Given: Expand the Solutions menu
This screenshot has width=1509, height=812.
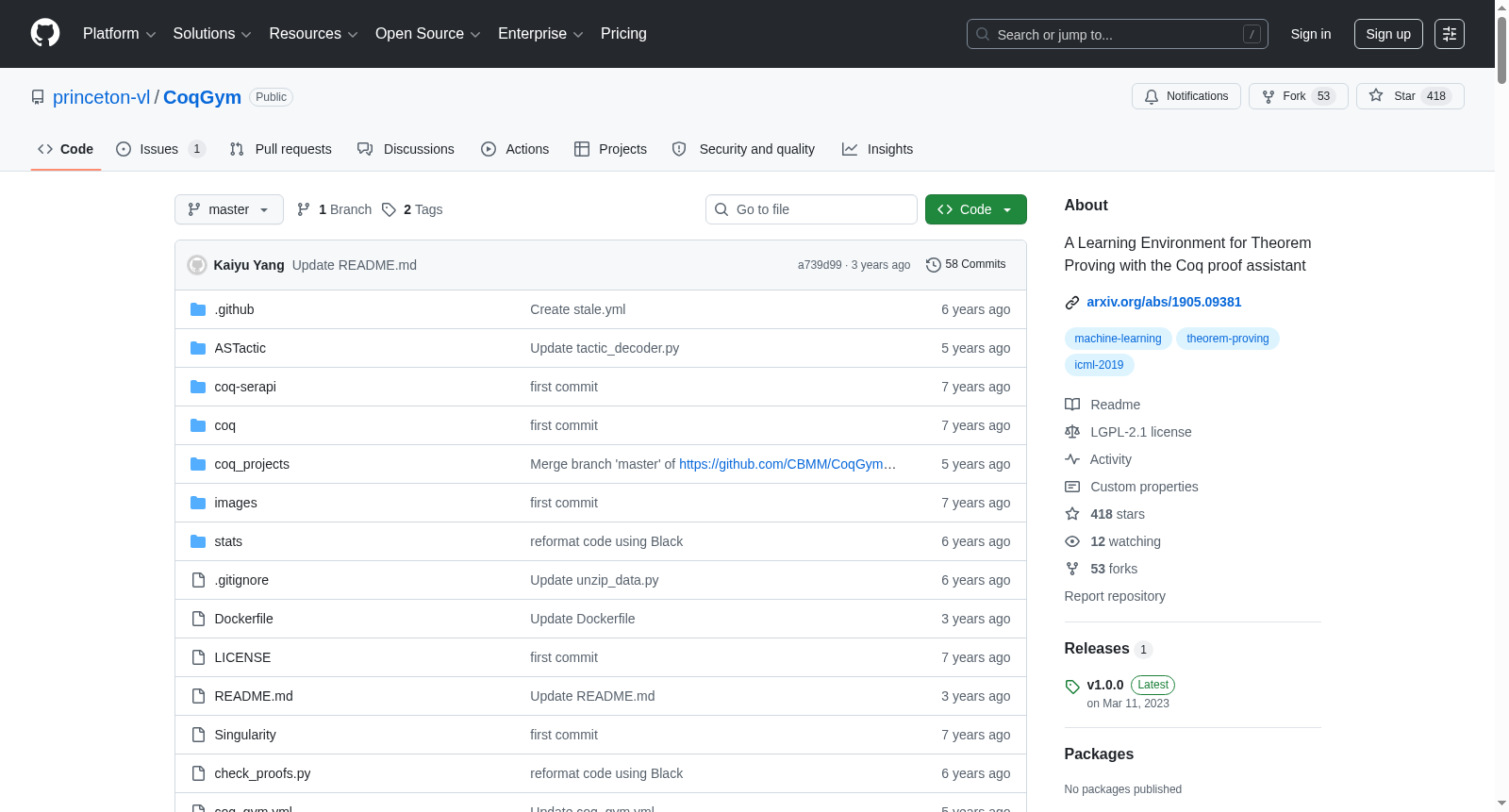Looking at the screenshot, I should 212,34.
